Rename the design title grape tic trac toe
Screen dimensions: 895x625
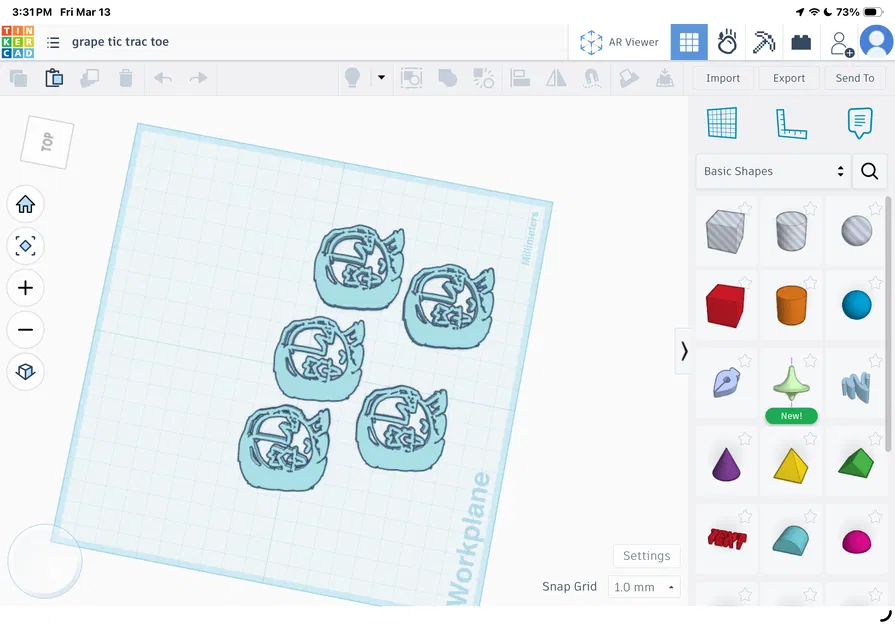tap(120, 42)
